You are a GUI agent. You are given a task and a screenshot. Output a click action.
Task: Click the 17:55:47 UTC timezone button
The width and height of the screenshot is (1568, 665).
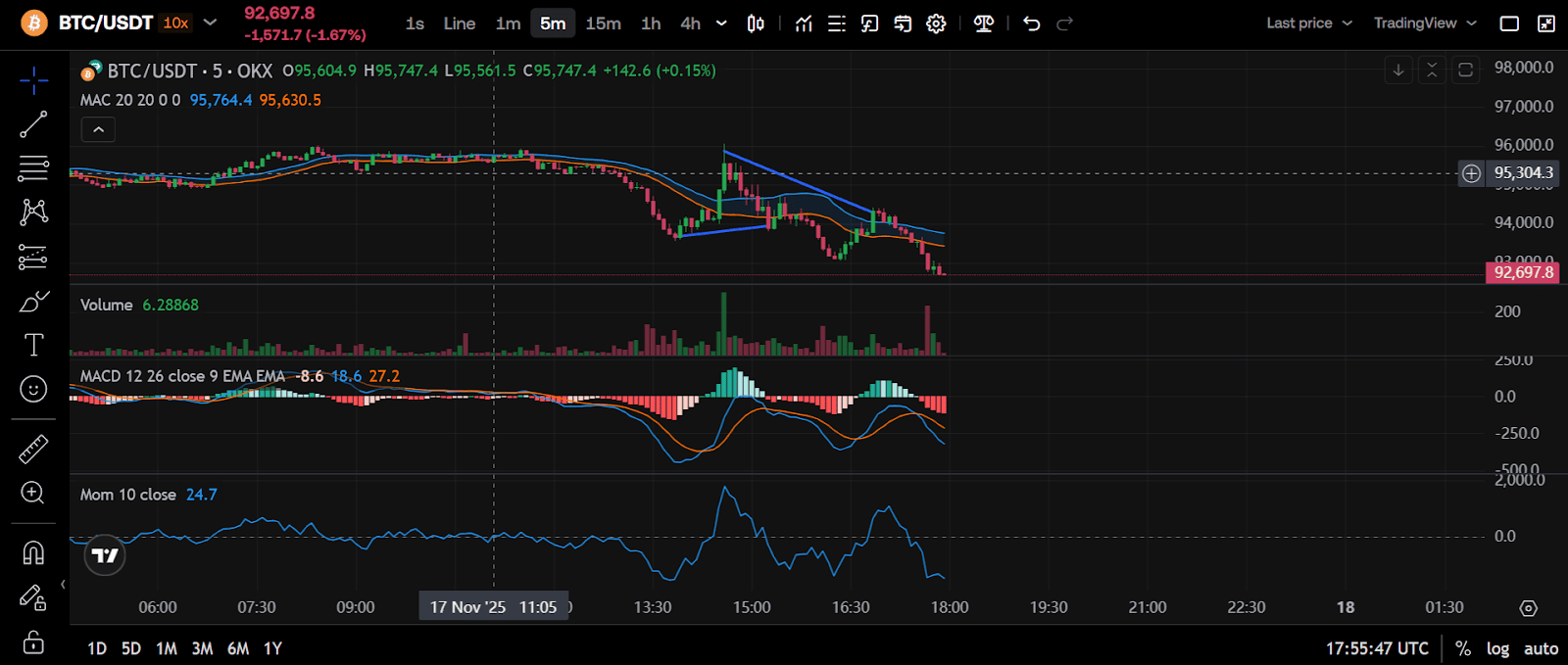pos(1377,648)
